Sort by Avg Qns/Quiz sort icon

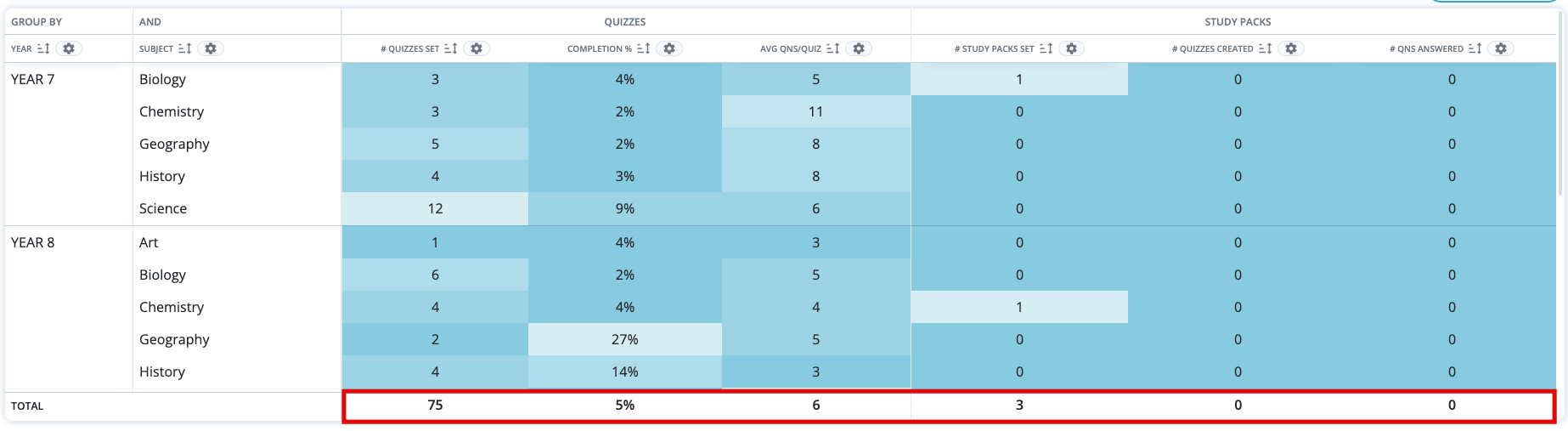pyautogui.click(x=833, y=48)
